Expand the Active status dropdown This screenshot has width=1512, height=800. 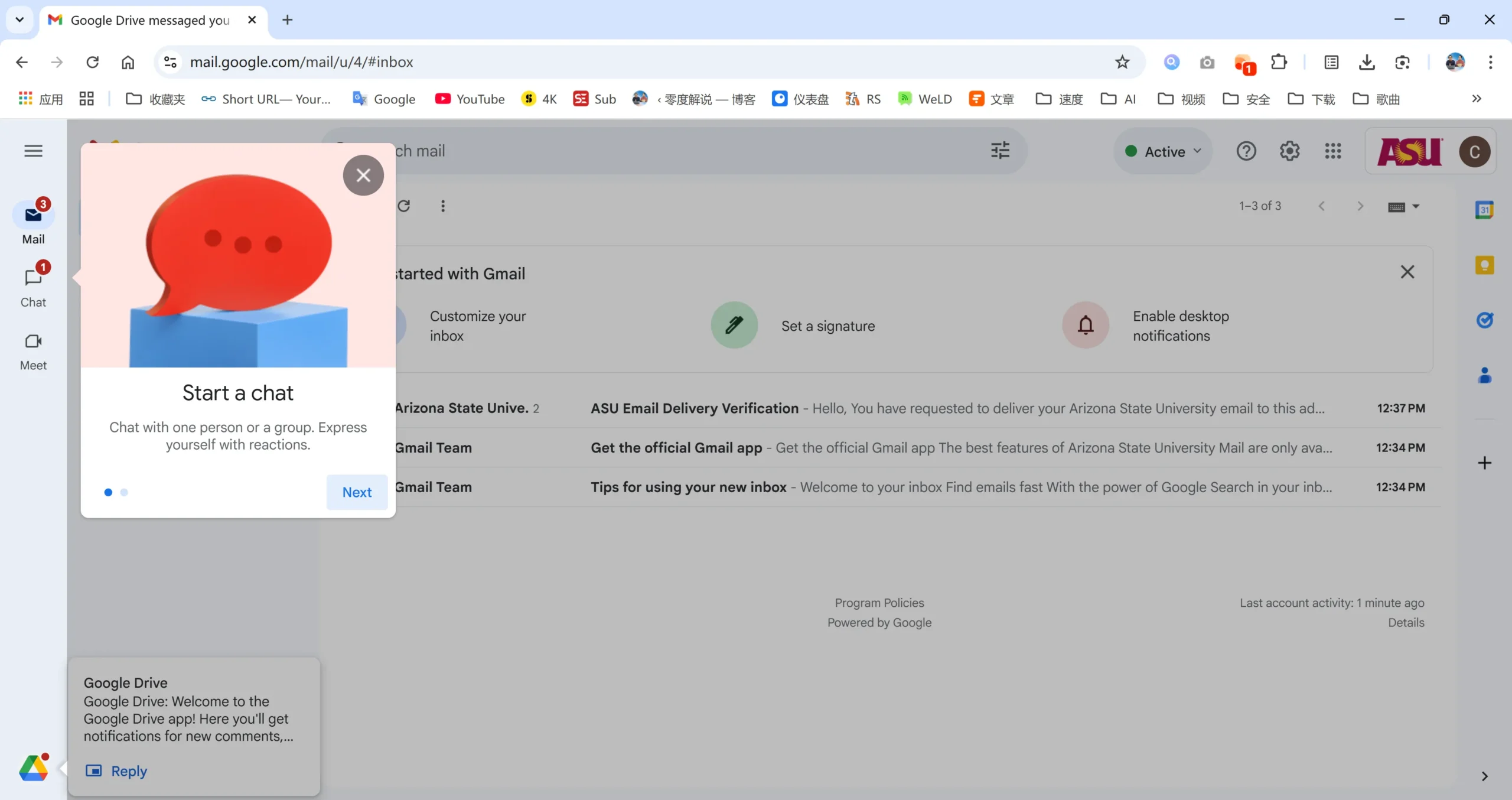(1163, 151)
